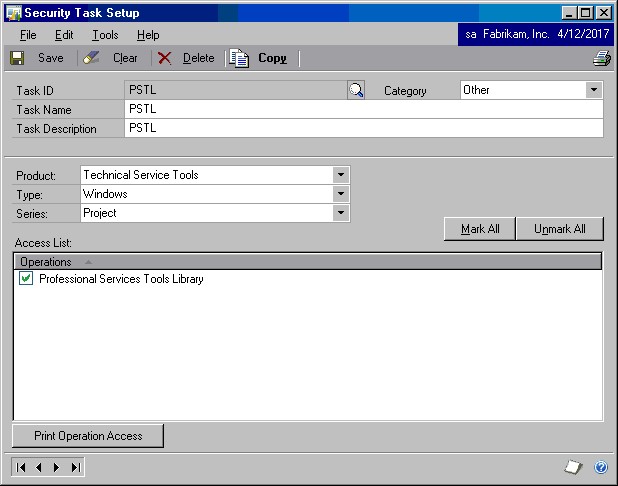Viewport: 618px width, 486px height.
Task: Expand the Product dropdown
Action: 341,175
